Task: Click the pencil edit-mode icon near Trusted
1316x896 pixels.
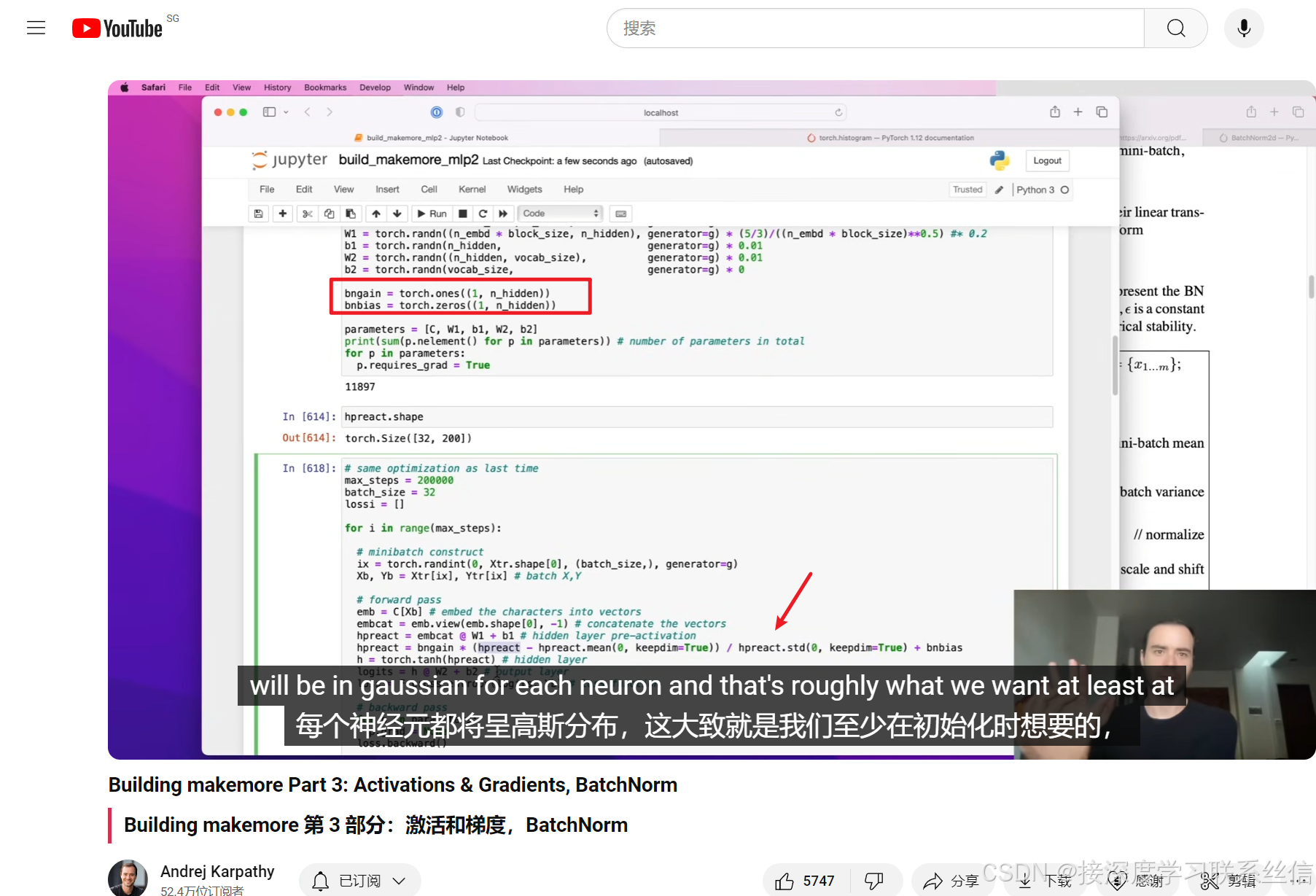Action: coord(999,190)
